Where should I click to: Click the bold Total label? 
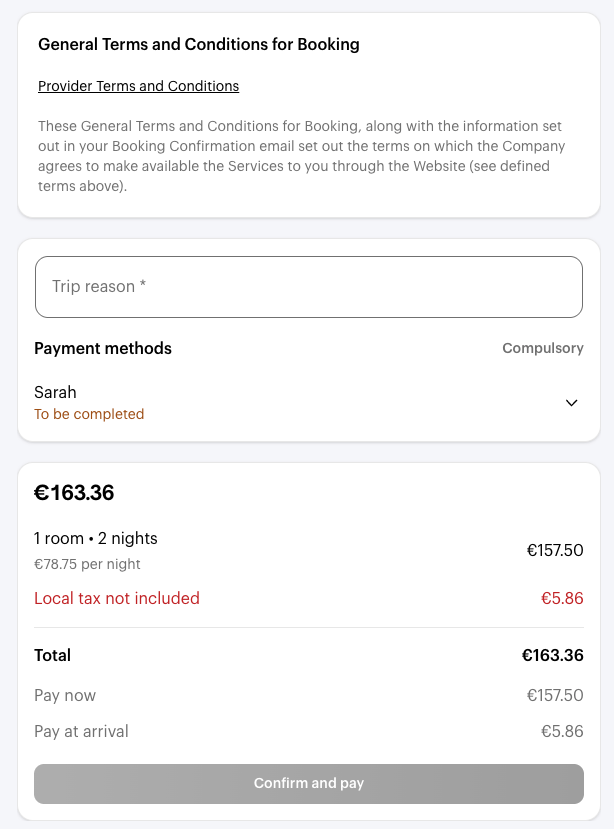point(53,656)
